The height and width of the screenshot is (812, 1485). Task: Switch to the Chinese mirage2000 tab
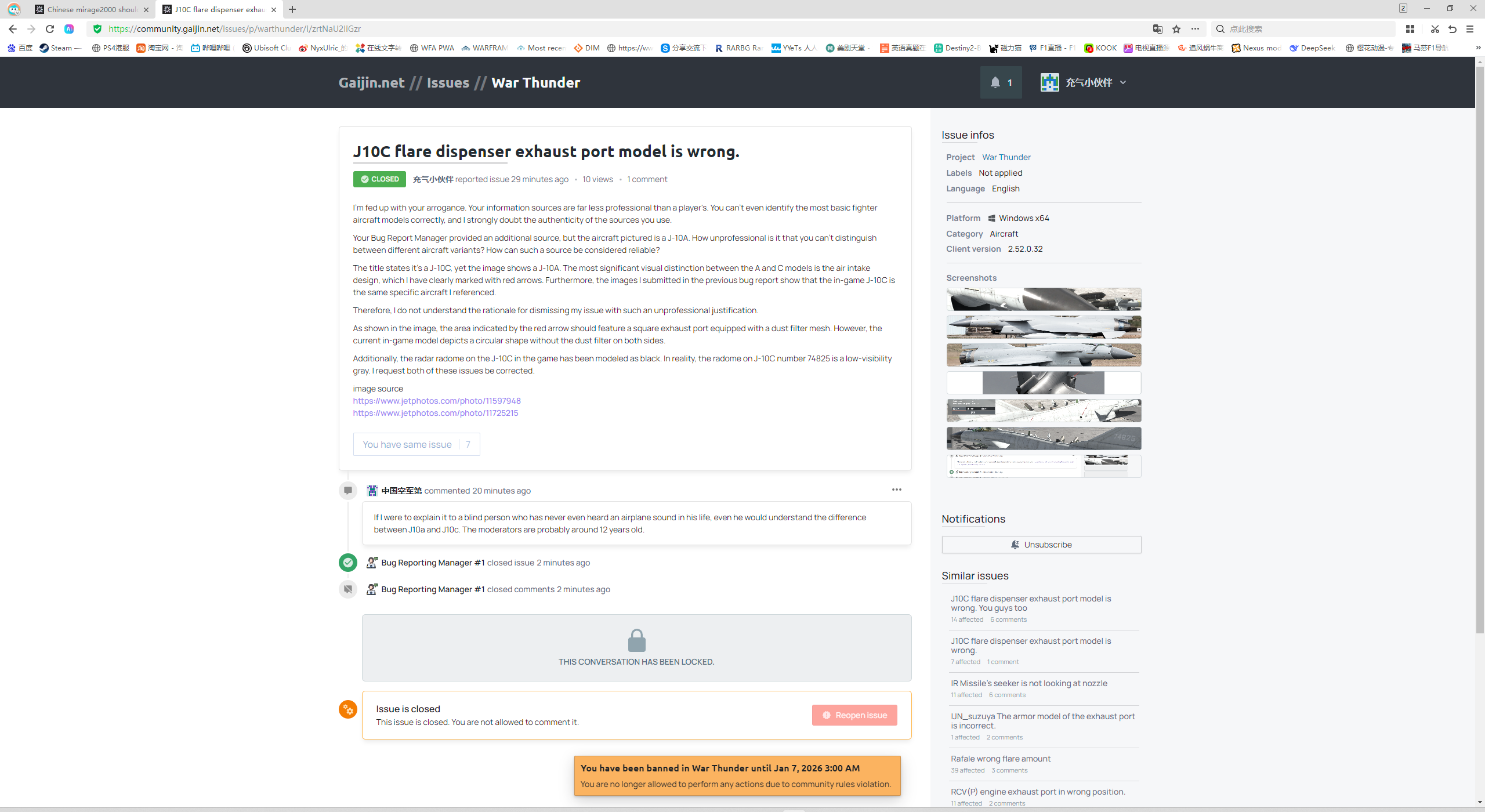[91, 9]
